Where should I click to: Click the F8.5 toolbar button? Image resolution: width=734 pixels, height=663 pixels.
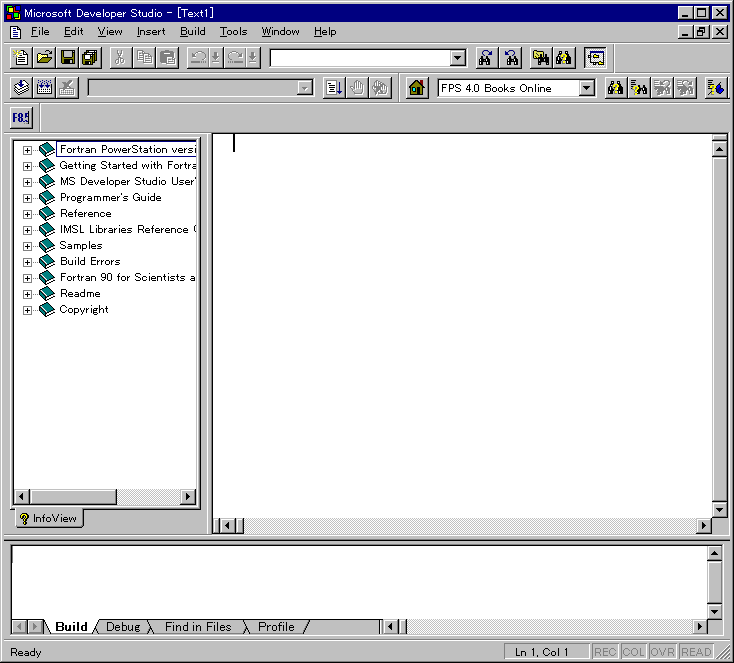click(x=21, y=118)
